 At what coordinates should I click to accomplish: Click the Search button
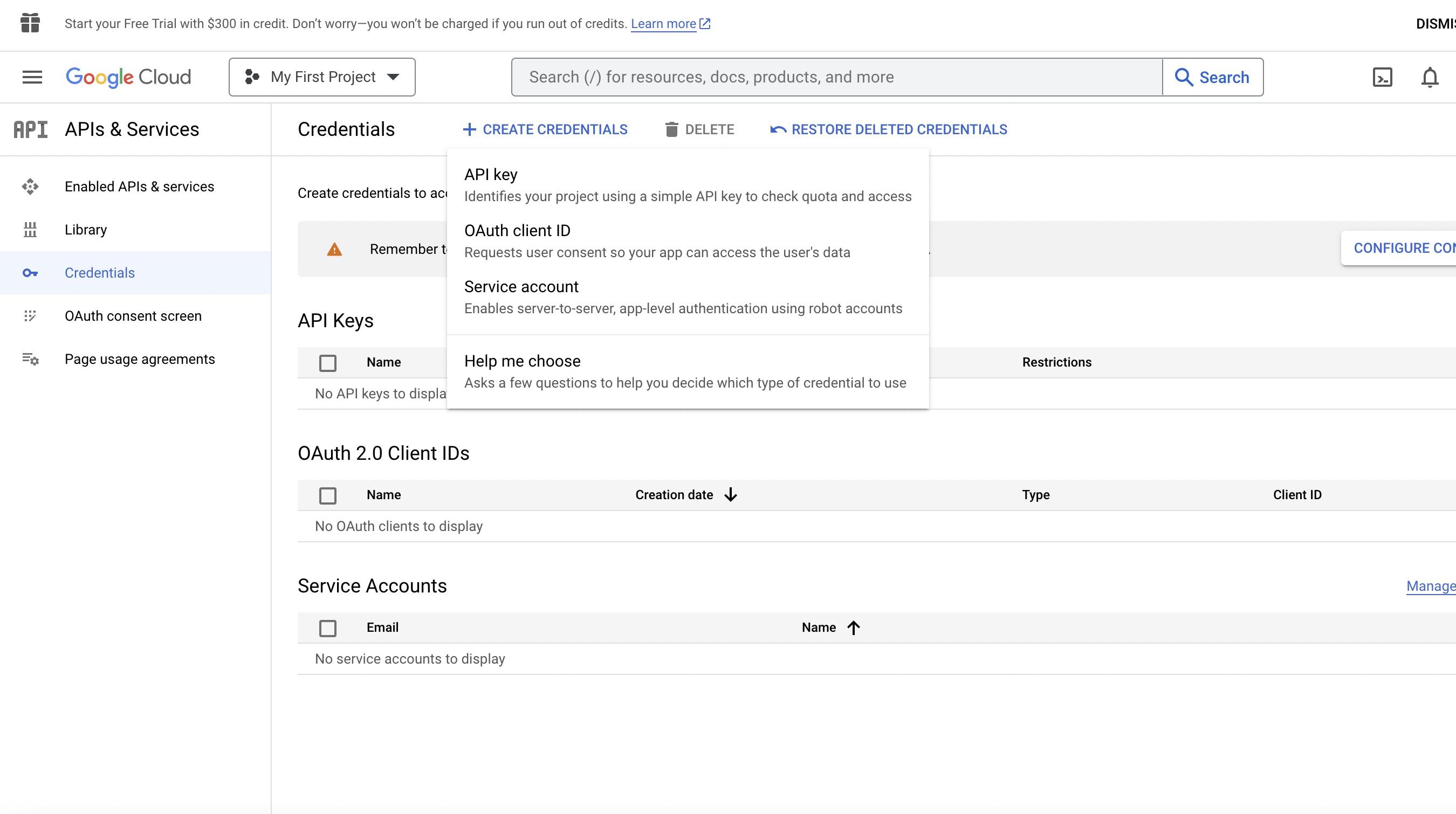point(1212,77)
